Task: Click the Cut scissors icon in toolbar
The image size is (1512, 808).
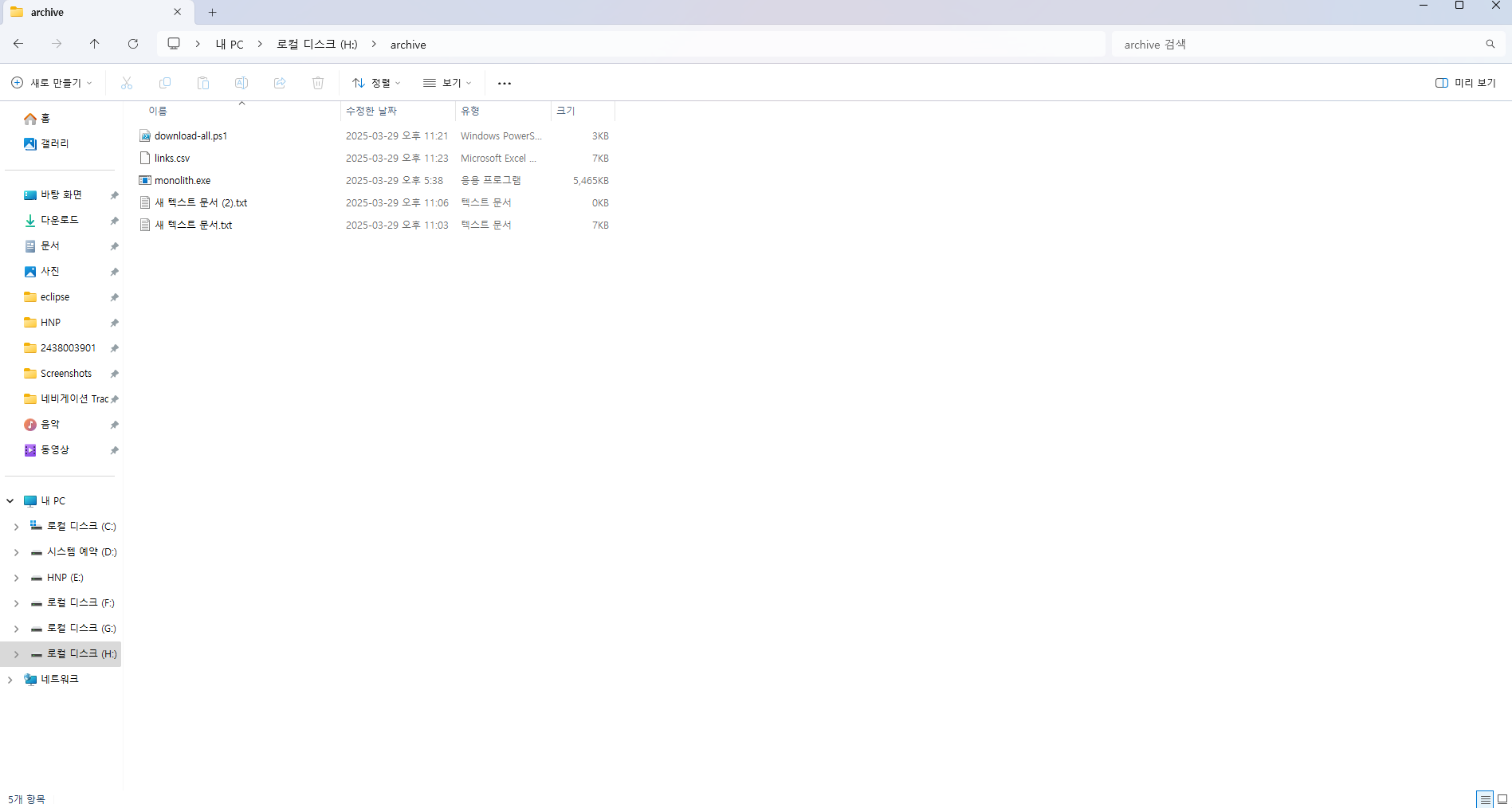Action: pos(127,83)
